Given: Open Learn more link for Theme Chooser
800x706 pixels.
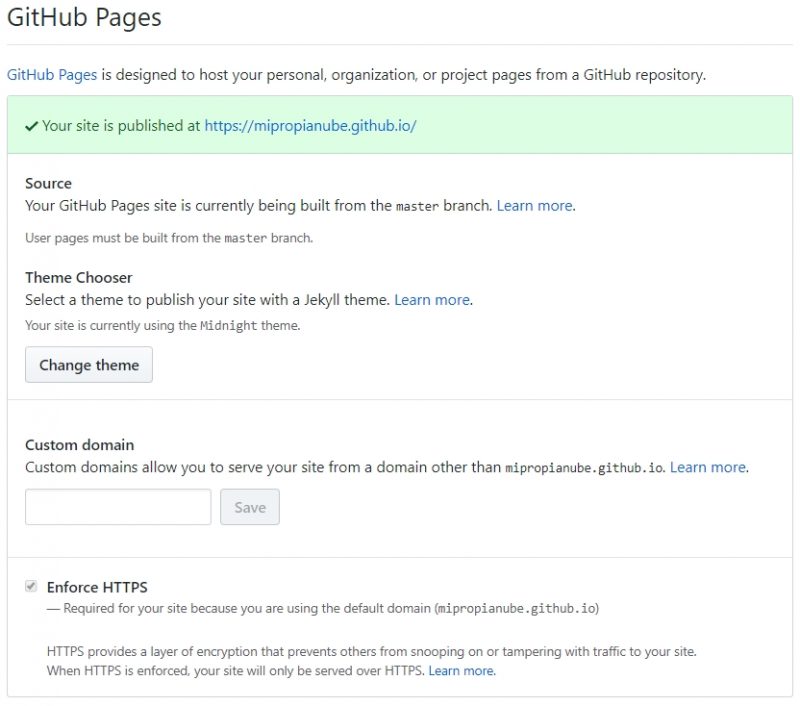Looking at the screenshot, I should (432, 300).
